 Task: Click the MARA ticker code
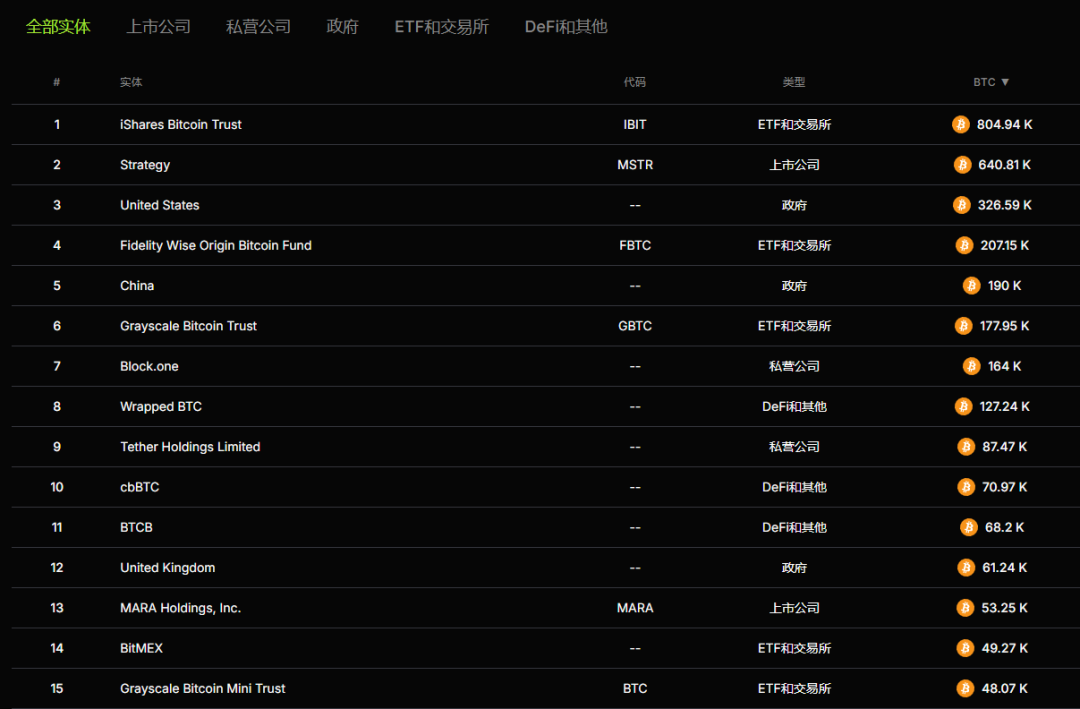634,608
